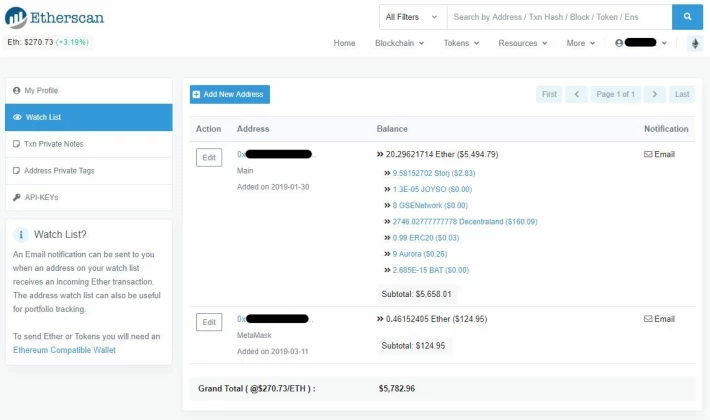Open the All Filters dropdown

pos(413,17)
